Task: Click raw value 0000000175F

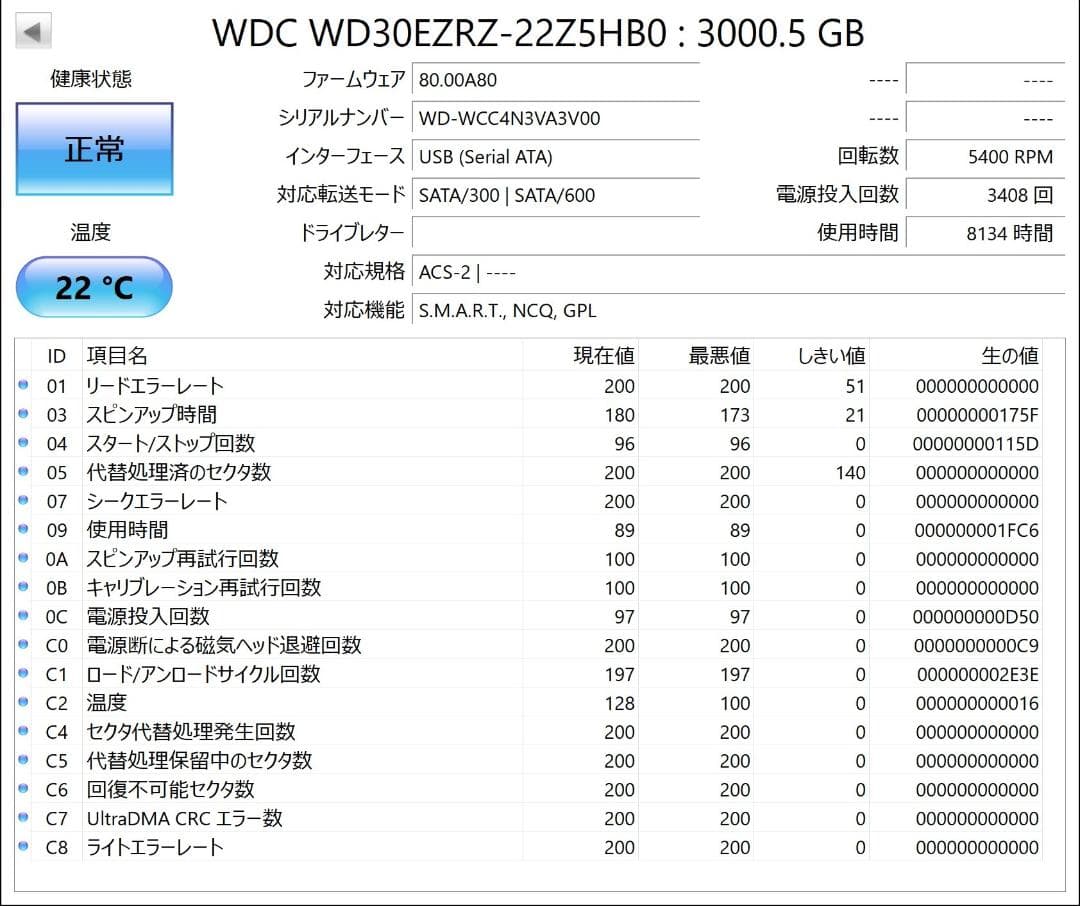Action: (977, 415)
